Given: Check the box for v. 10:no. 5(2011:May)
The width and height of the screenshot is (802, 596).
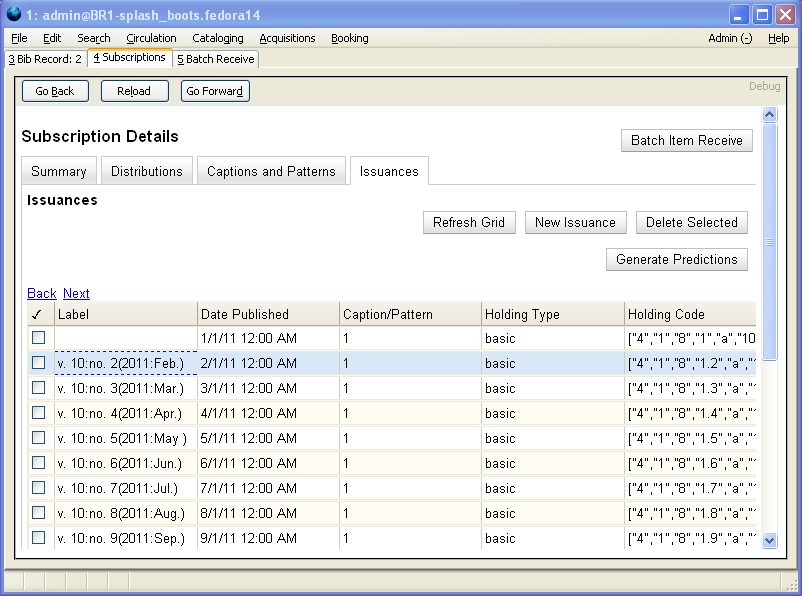Looking at the screenshot, I should [x=38, y=438].
